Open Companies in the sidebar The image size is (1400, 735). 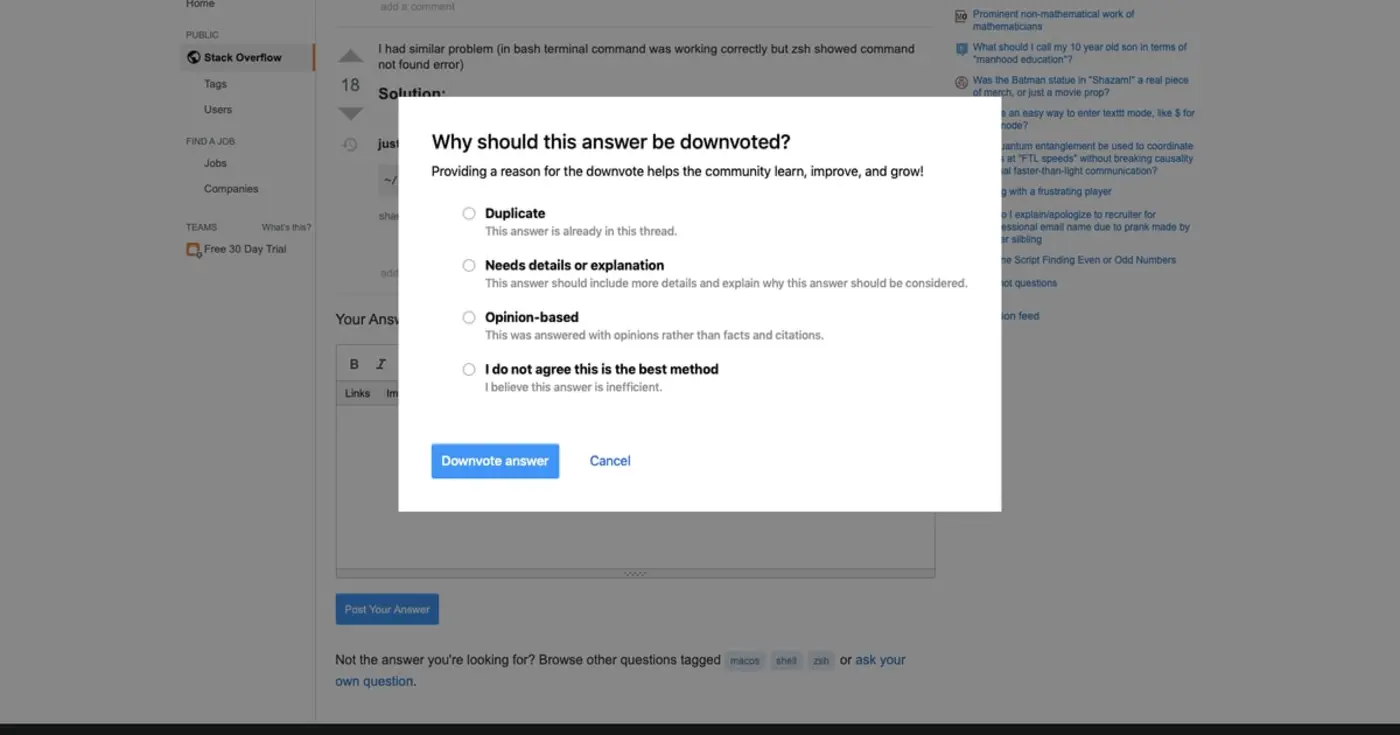coord(231,189)
